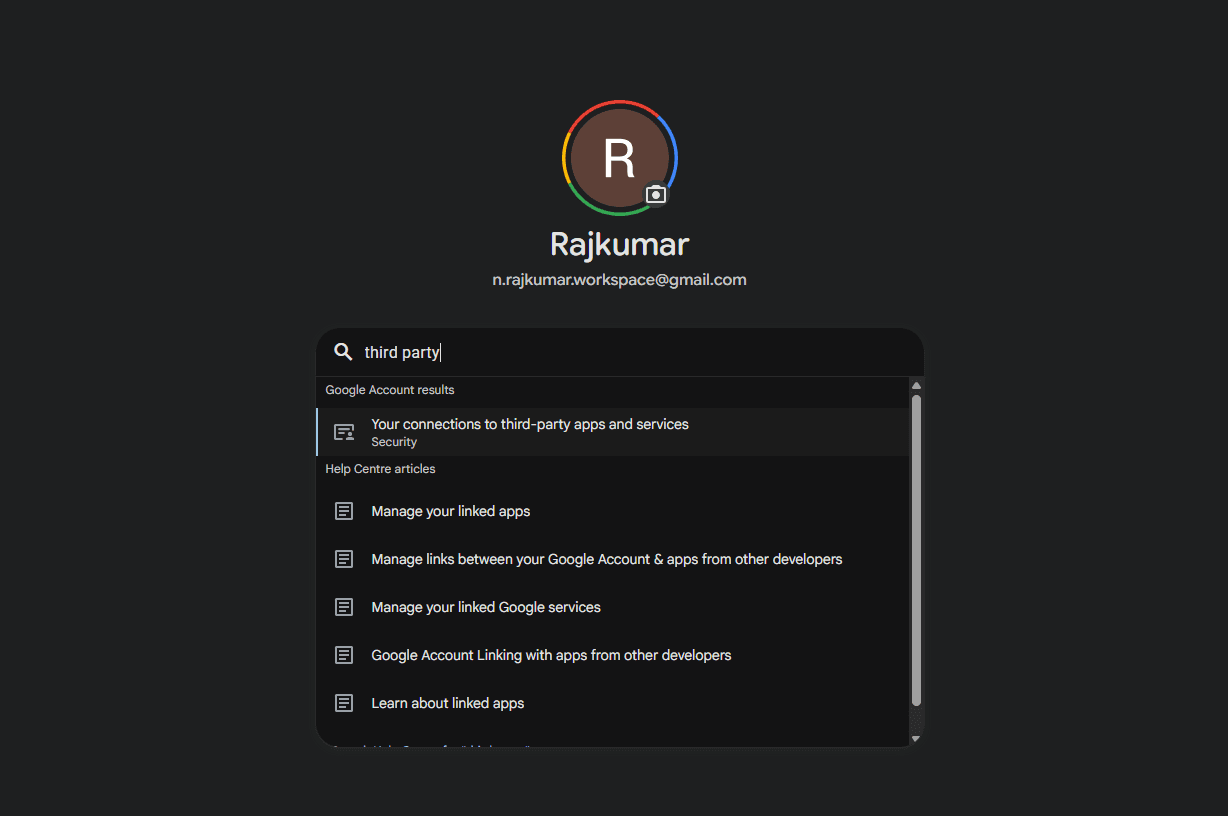
Task: Click the article icon beside Manage your linked apps
Action: (344, 511)
